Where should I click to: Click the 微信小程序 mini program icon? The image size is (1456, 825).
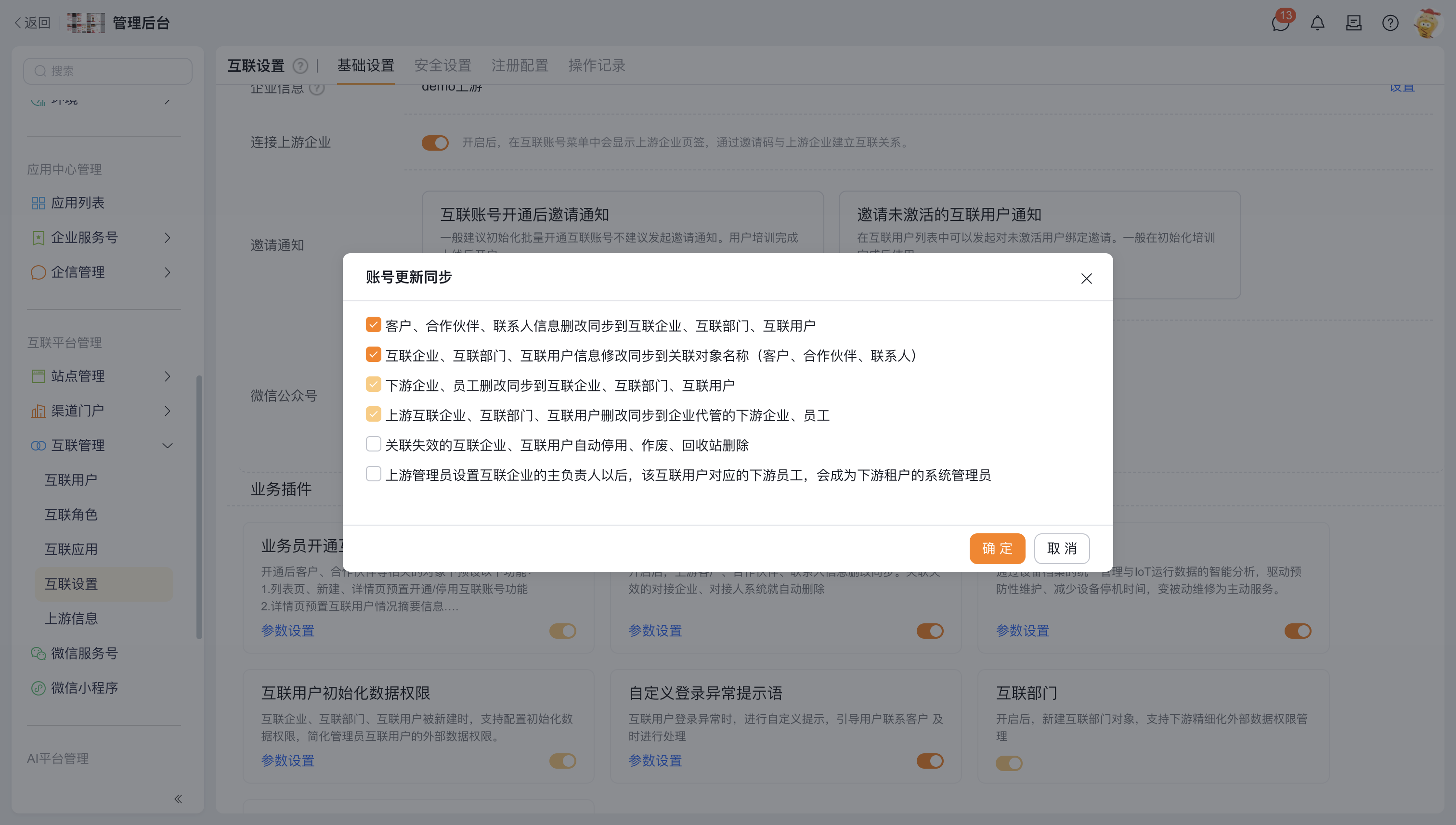tap(38, 688)
